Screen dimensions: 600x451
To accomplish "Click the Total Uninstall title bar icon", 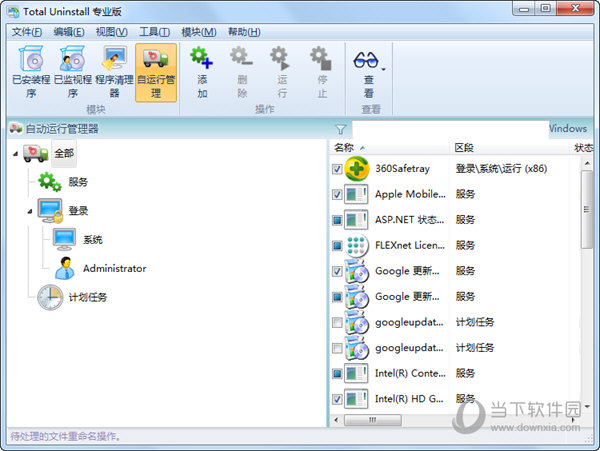I will (x=13, y=12).
